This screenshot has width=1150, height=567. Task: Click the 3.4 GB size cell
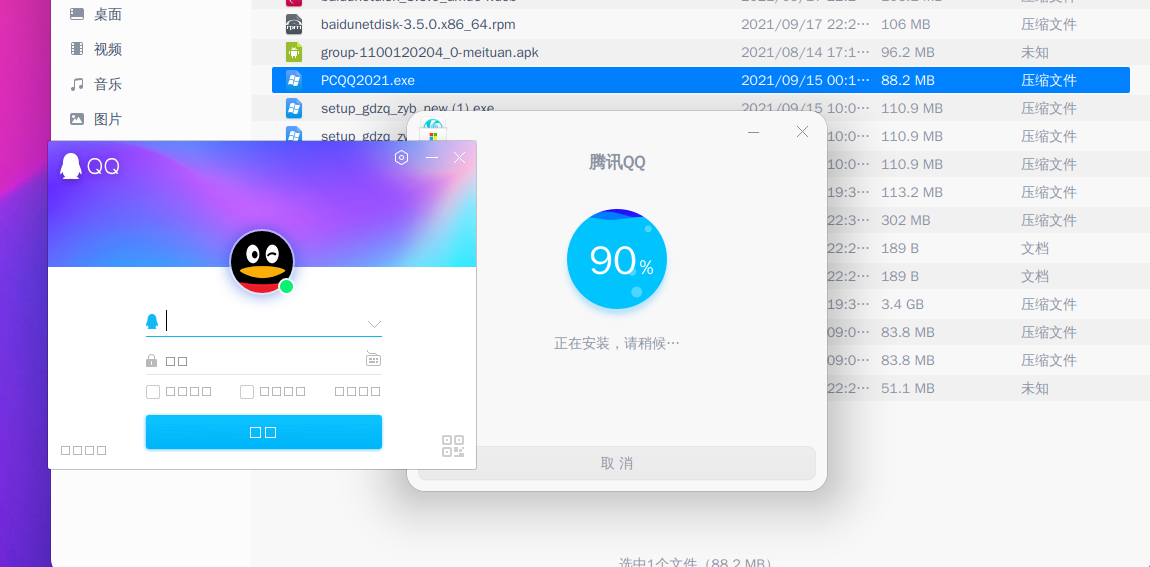(x=902, y=304)
